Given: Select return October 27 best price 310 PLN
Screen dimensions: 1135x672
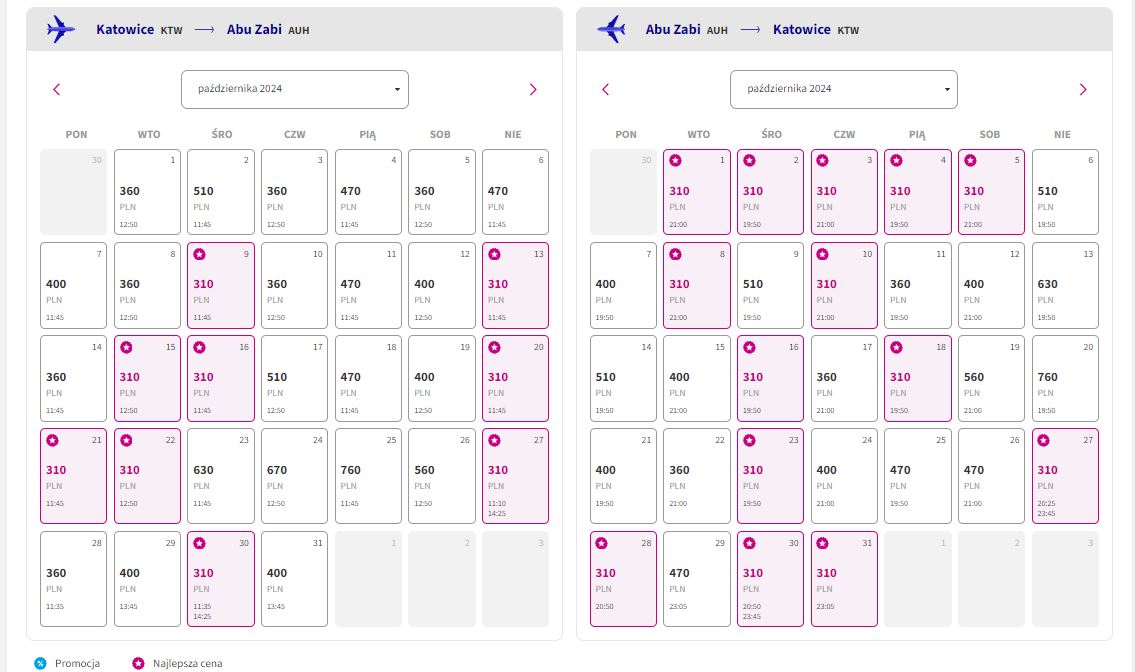Looking at the screenshot, I should click(x=1065, y=476).
